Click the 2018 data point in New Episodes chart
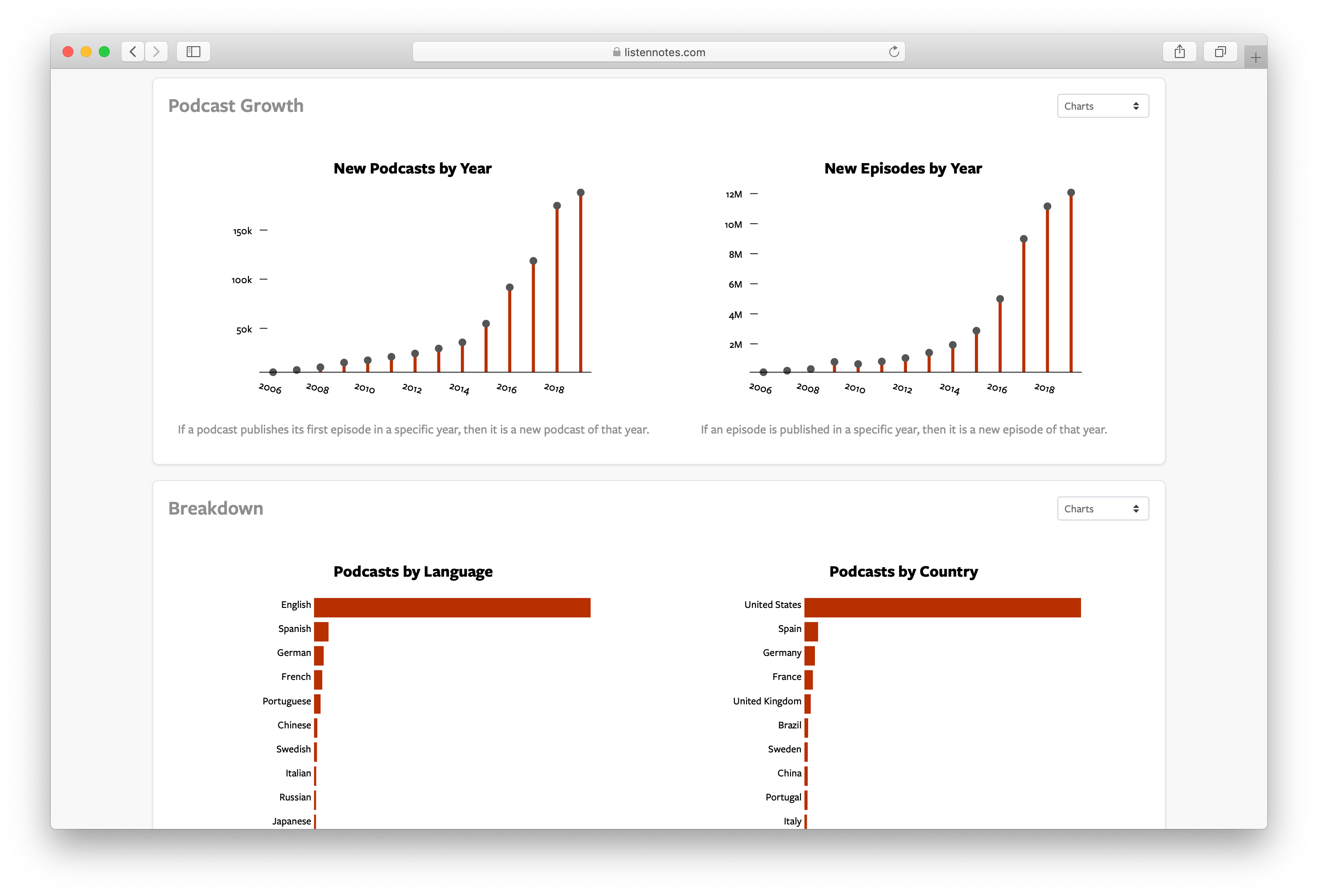Viewport: 1318px width, 896px height. pyautogui.click(x=1047, y=206)
